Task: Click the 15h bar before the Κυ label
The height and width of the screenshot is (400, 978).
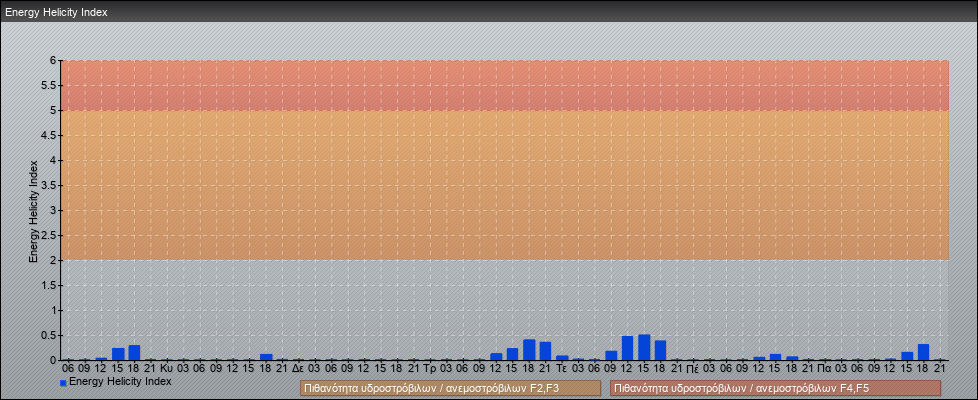Action: (118, 354)
